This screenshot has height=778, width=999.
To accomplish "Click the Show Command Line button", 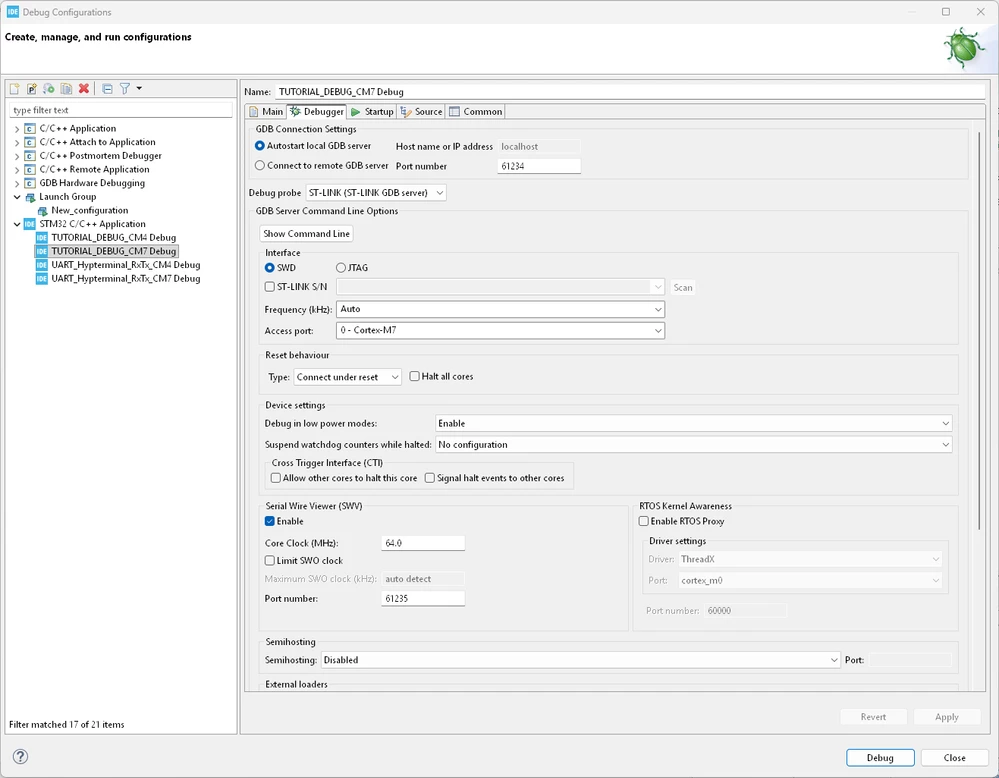I will pos(306,234).
